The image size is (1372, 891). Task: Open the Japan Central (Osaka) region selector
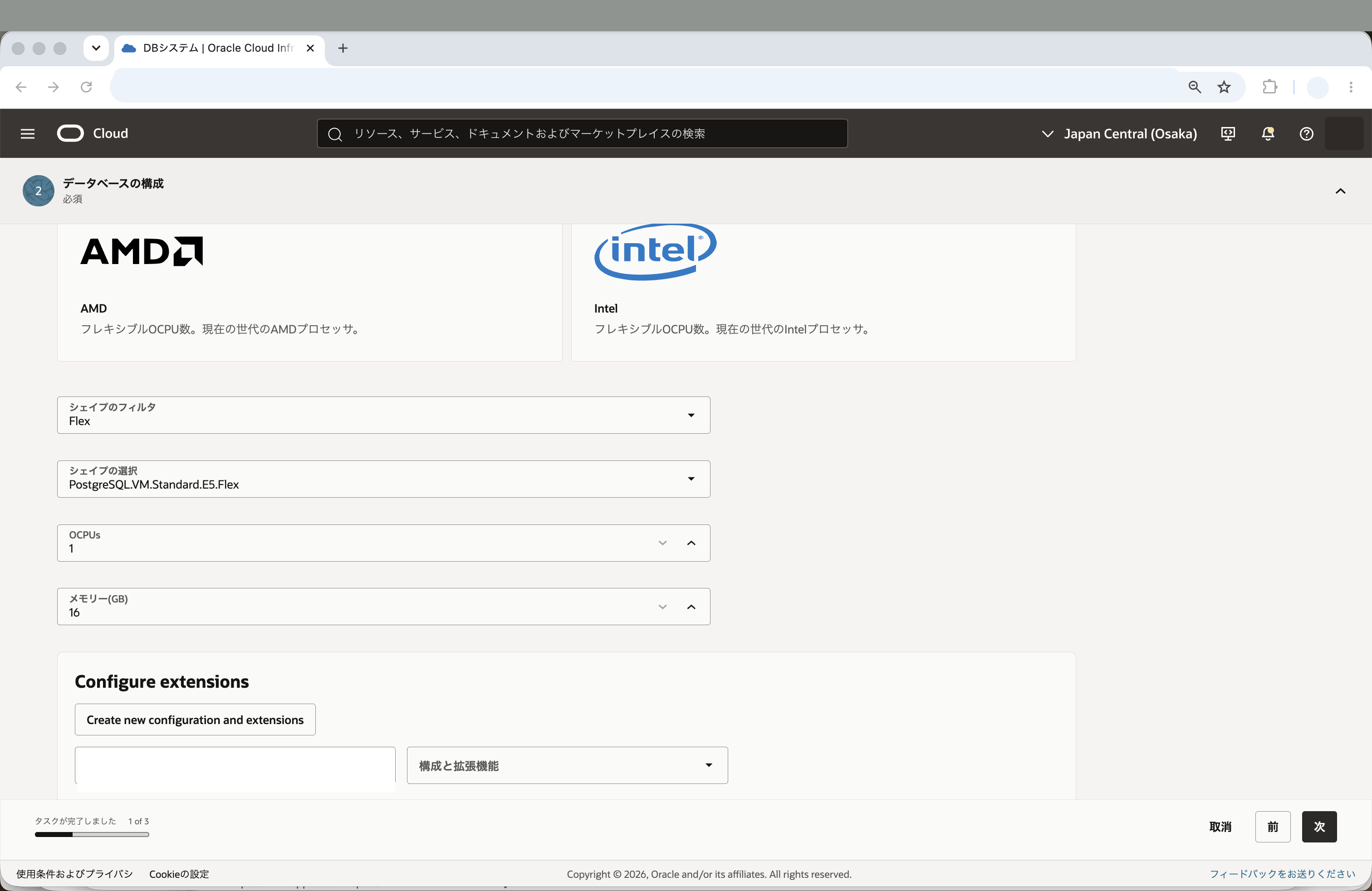point(1119,134)
